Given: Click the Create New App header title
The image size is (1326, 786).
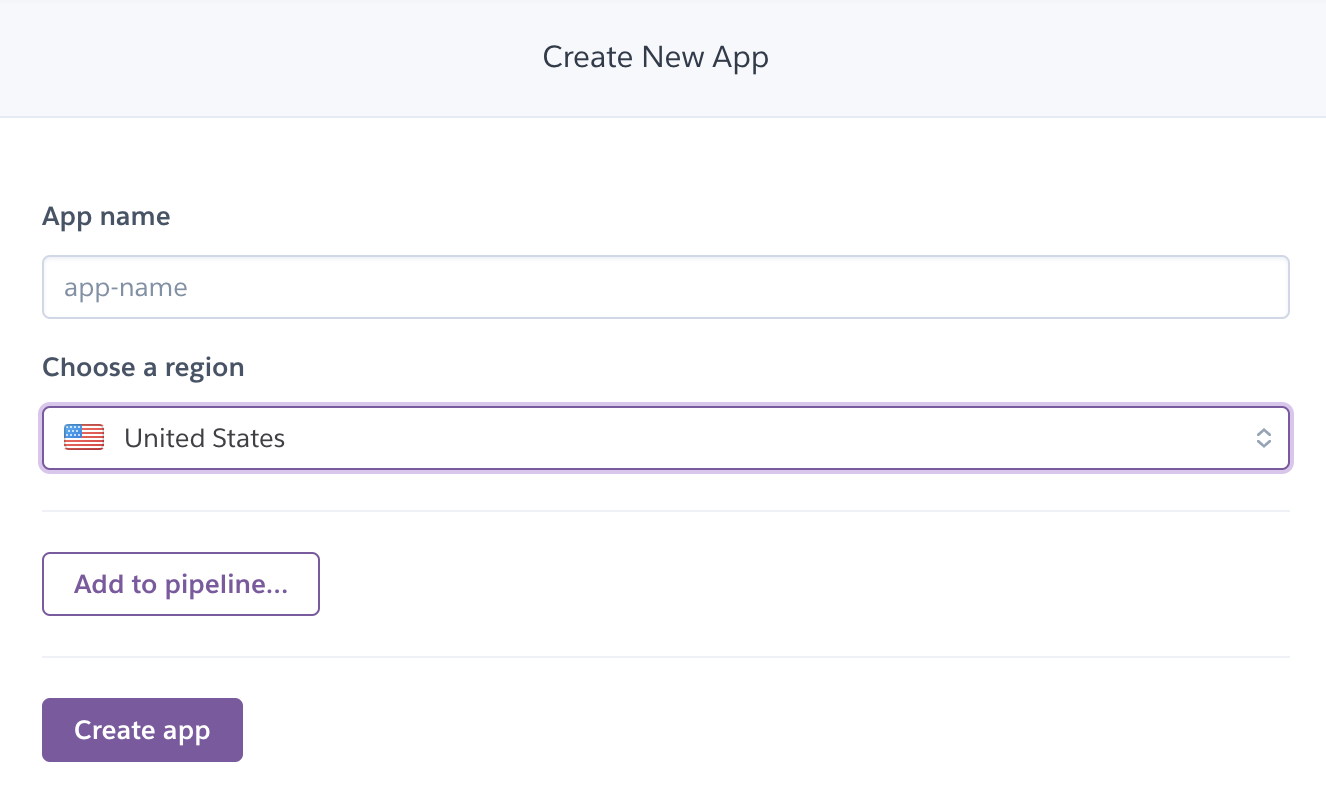Looking at the screenshot, I should (656, 57).
